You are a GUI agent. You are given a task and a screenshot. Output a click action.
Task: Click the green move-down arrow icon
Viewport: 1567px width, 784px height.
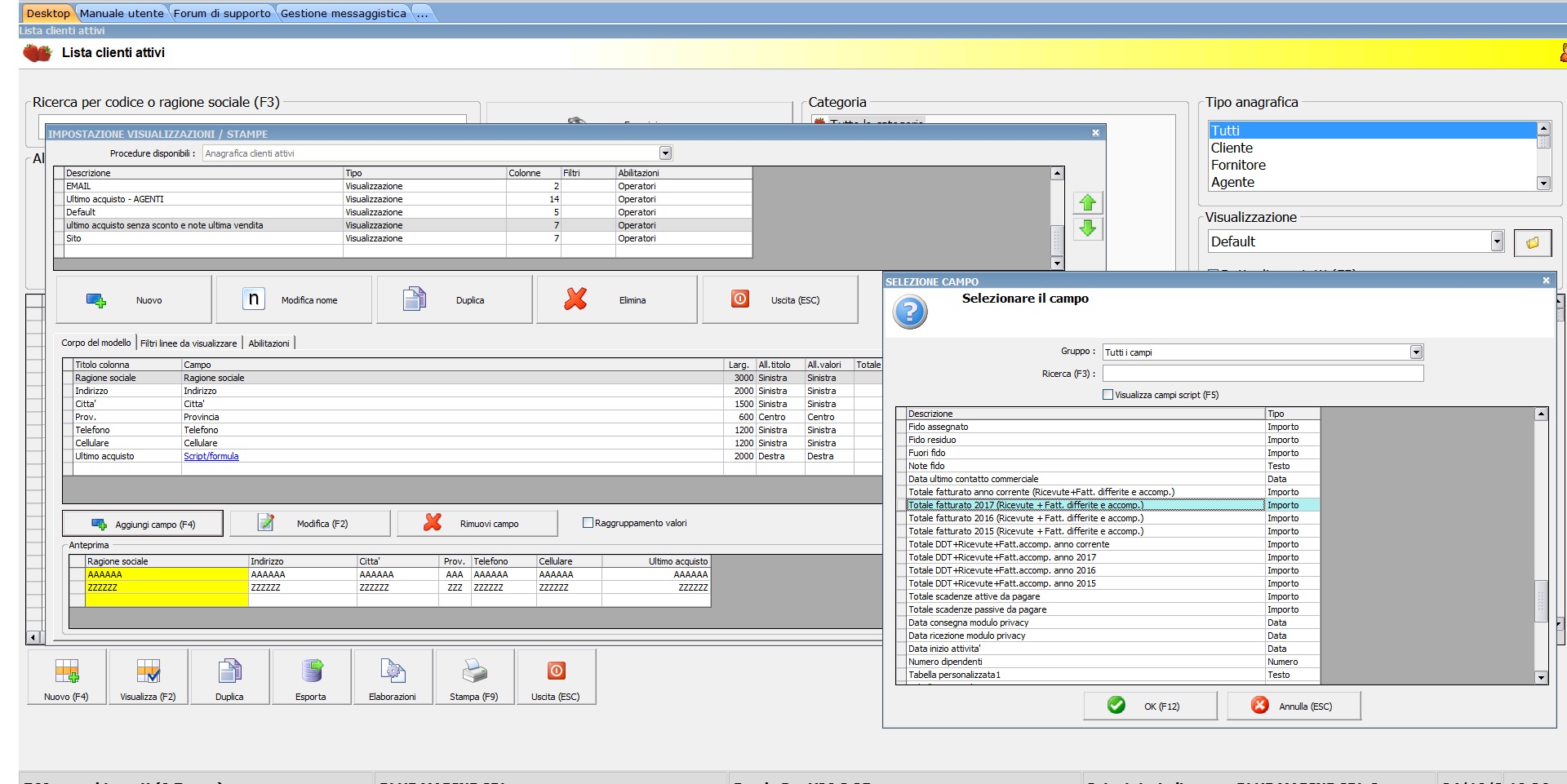point(1087,228)
